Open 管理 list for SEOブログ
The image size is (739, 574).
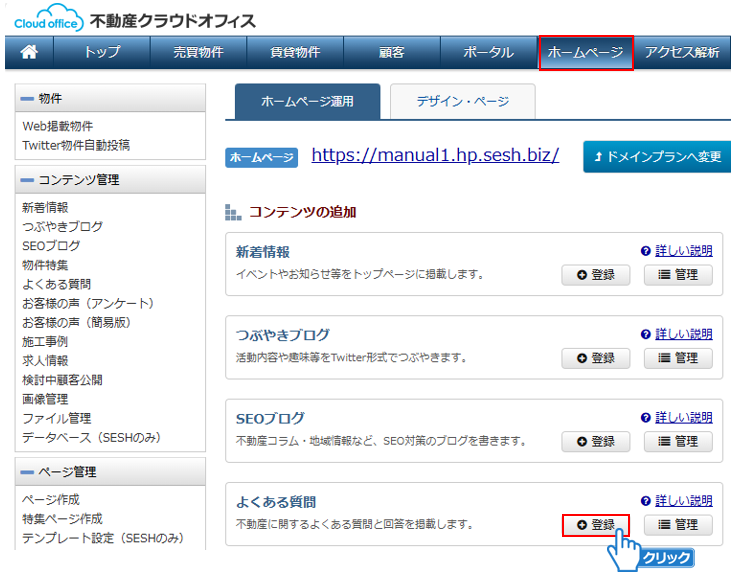tap(678, 441)
